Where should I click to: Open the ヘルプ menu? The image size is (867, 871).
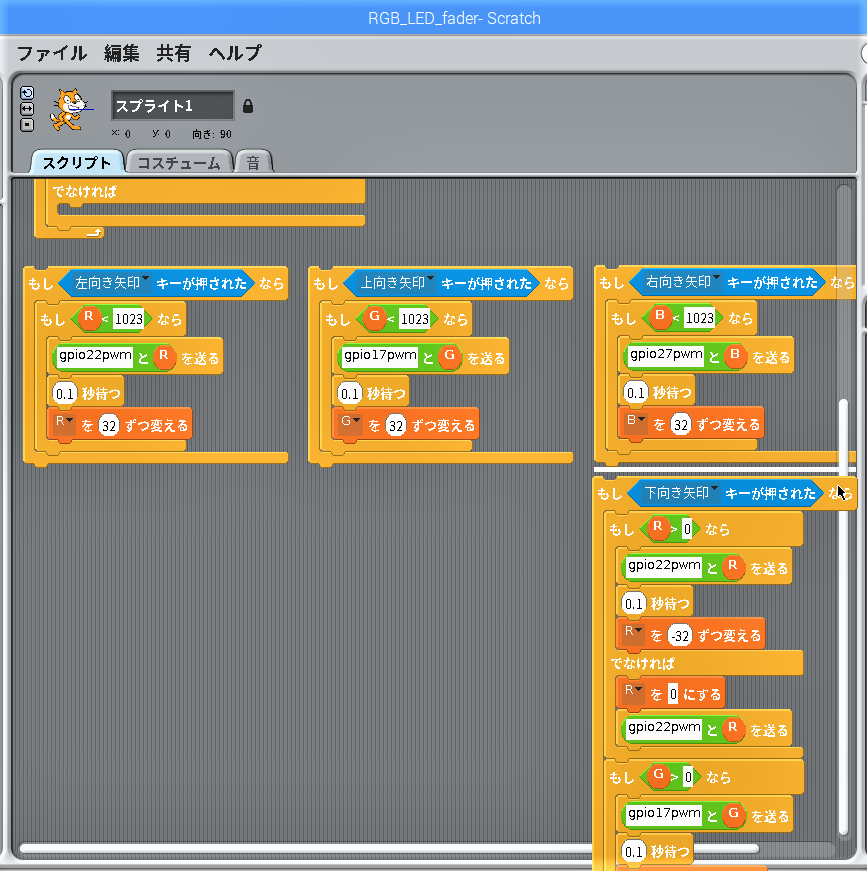[235, 53]
